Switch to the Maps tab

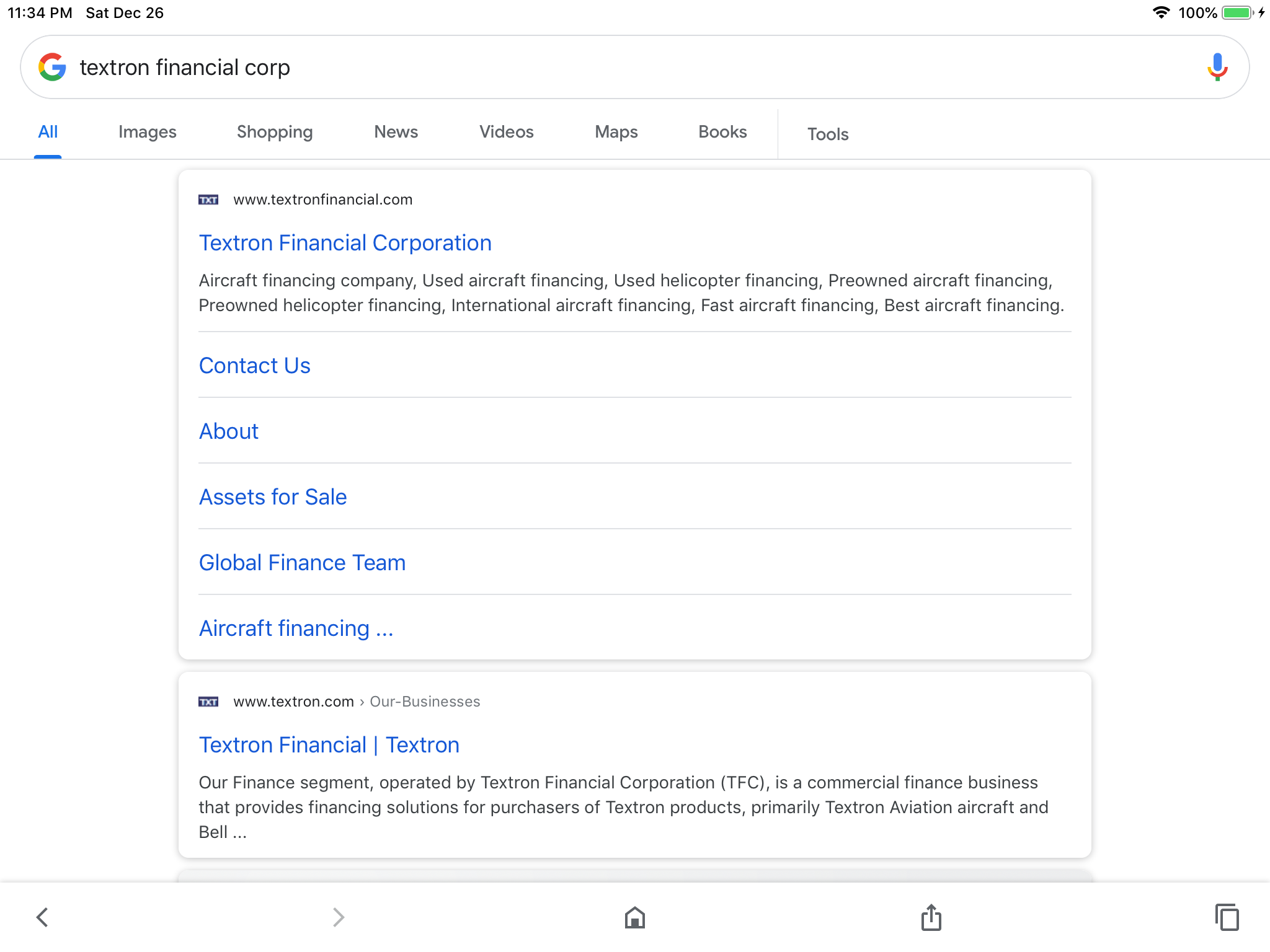point(616,132)
